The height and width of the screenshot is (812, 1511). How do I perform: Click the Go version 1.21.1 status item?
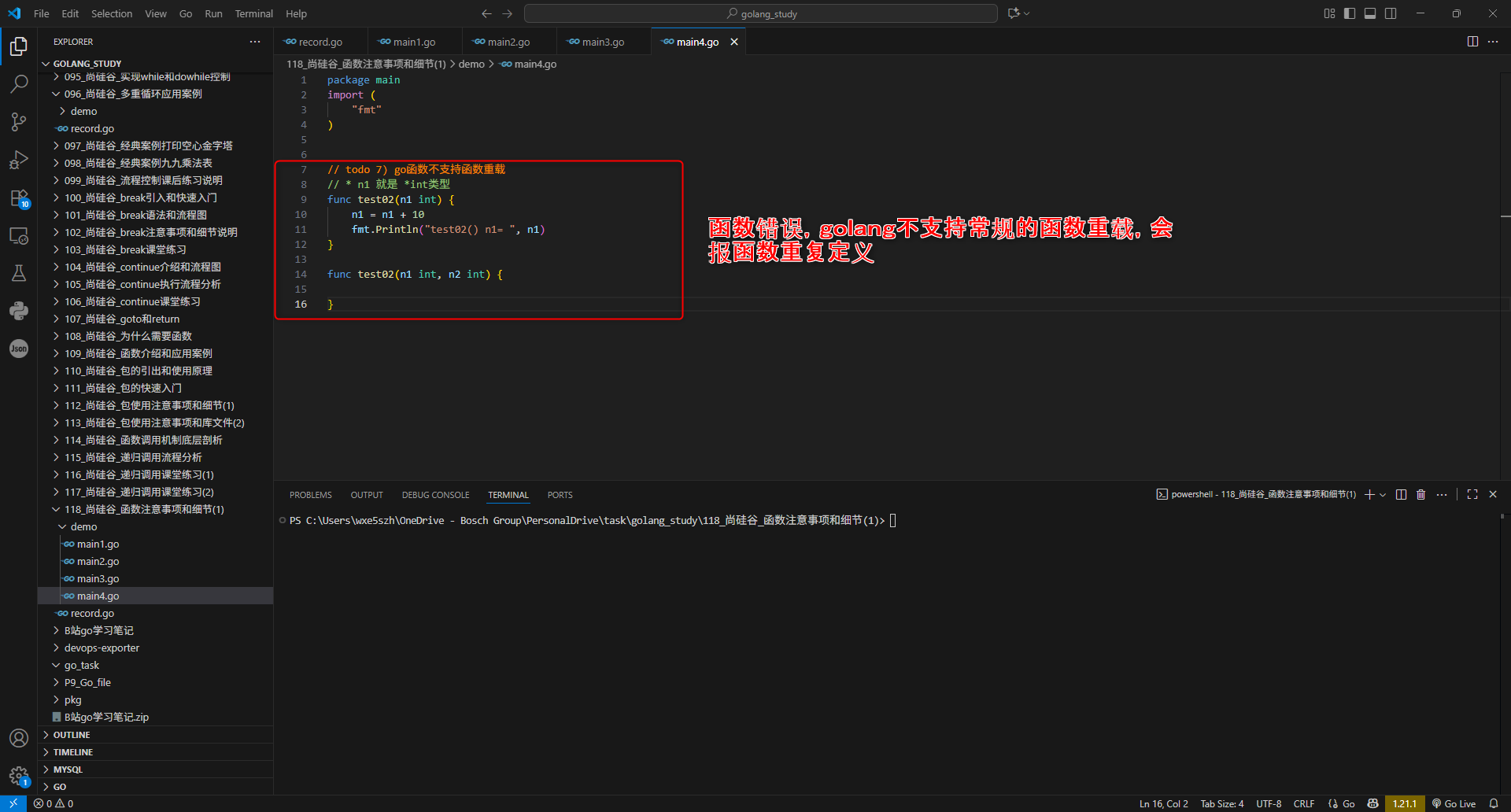tap(1405, 803)
